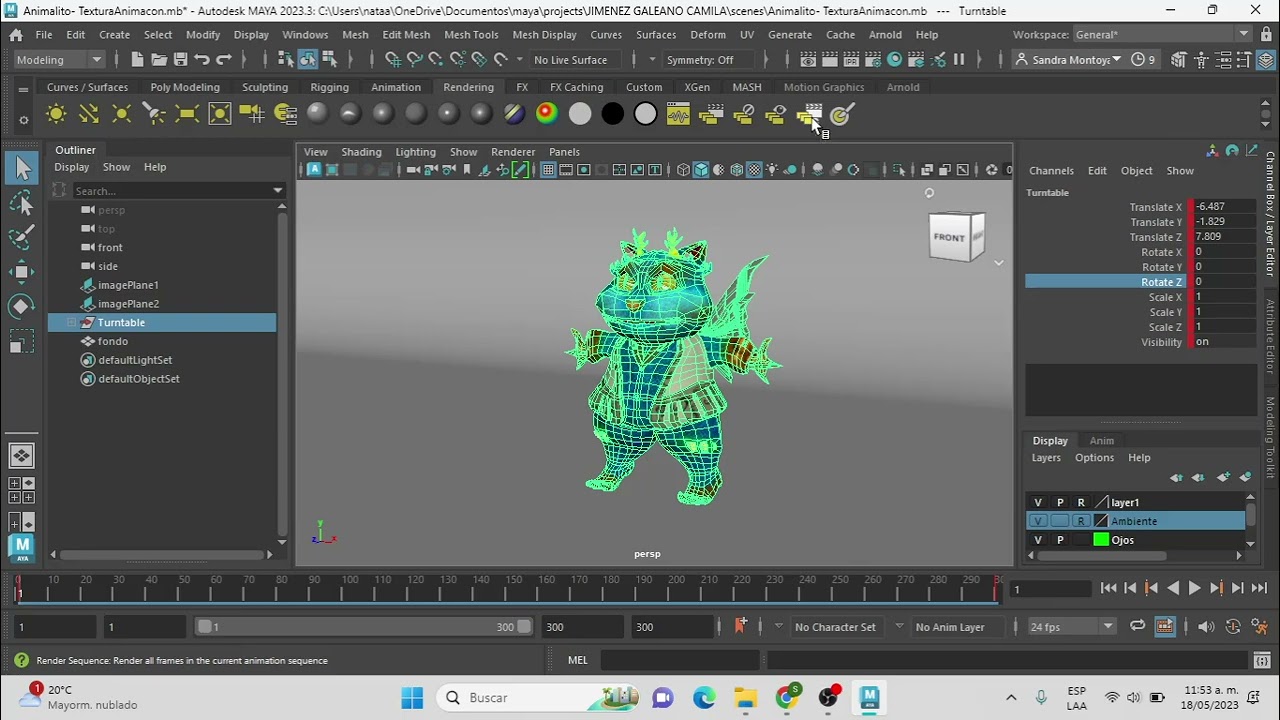Open the Outliner search filter dropdown arrow
Image resolution: width=1280 pixels, height=720 pixels.
[278, 191]
